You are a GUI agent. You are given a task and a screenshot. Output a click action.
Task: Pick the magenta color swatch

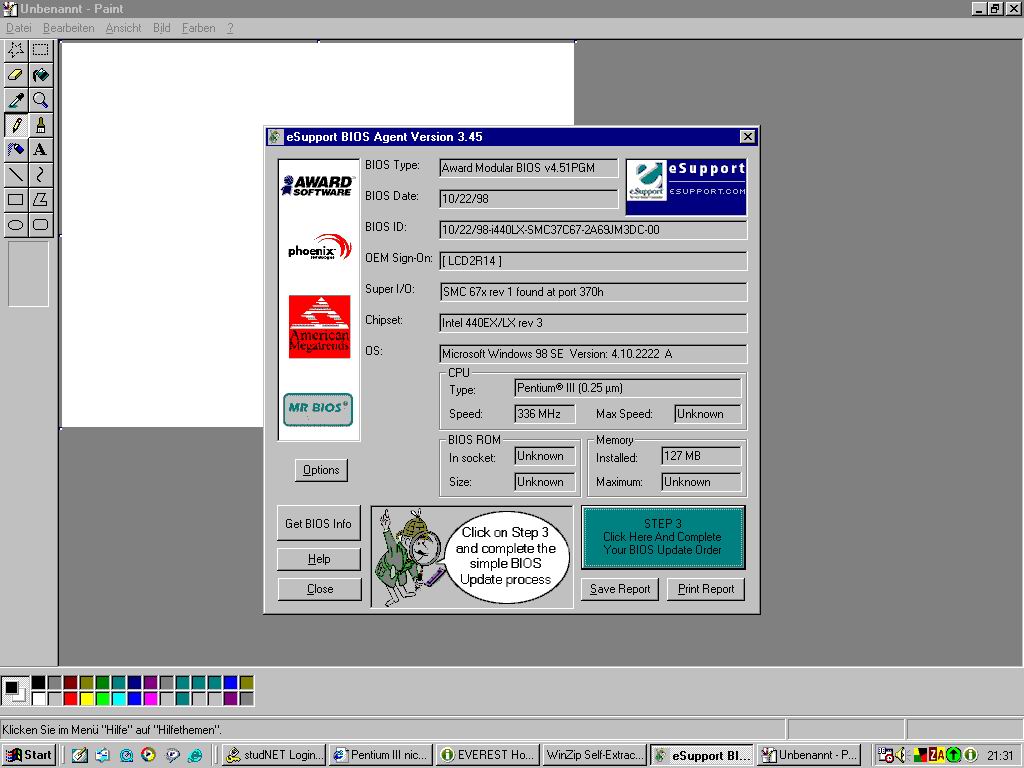[150, 698]
